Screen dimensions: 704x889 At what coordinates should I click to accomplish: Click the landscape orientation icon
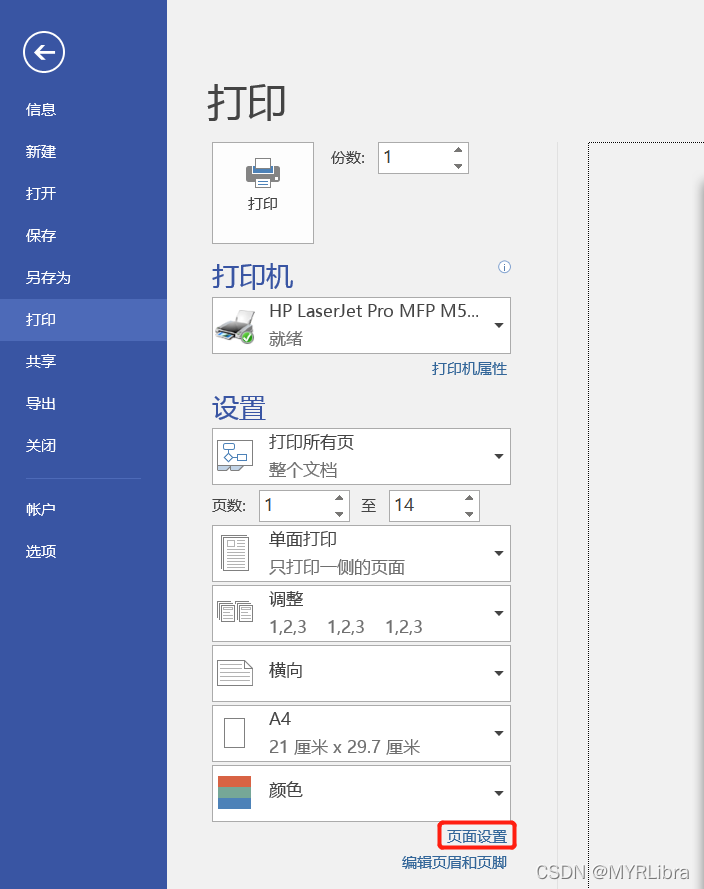(x=235, y=673)
